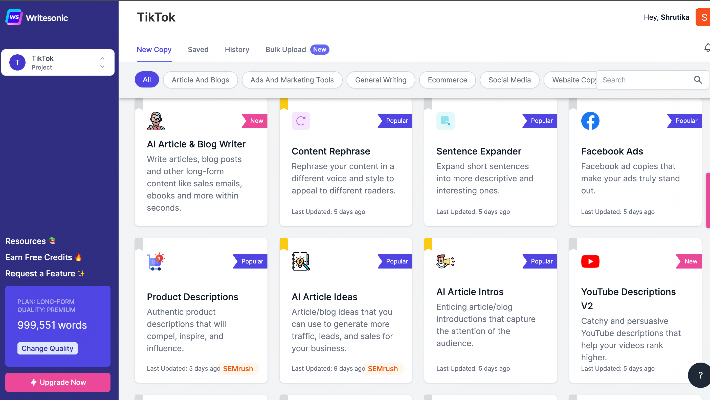Click the Upgrade Now button
The image size is (710, 400).
[58, 382]
